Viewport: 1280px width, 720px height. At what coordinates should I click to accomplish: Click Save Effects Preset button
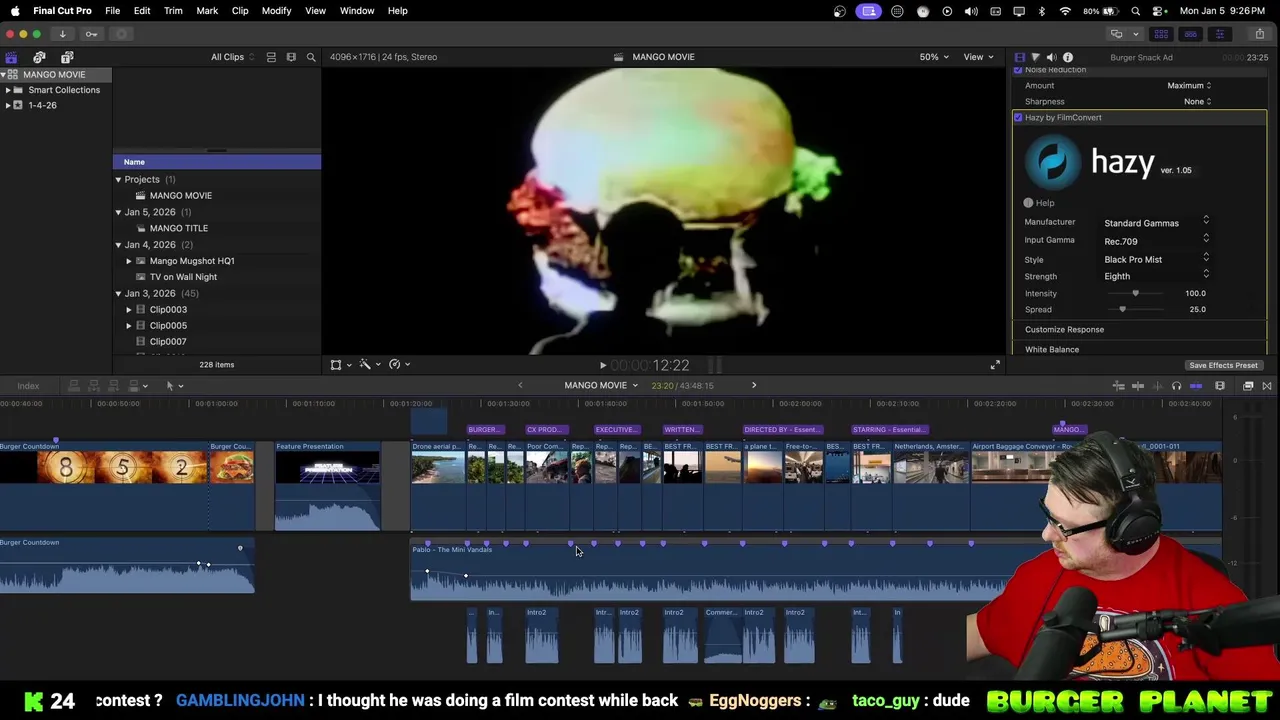[1223, 366]
